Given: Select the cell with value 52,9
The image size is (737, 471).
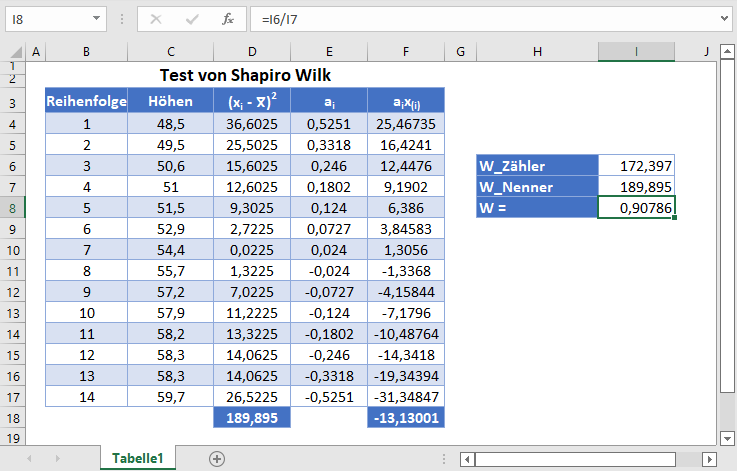Looking at the screenshot, I should pyautogui.click(x=171, y=229).
